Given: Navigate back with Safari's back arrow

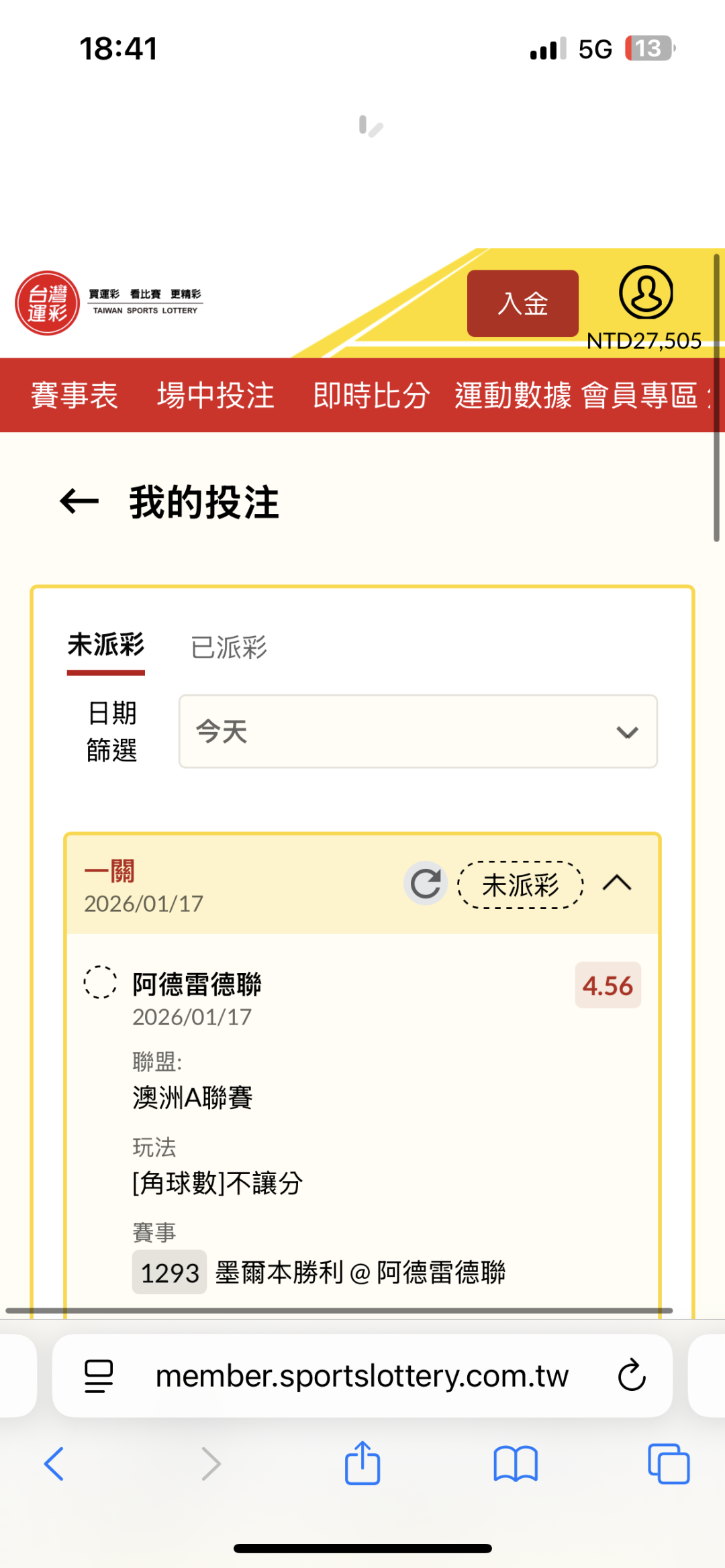Looking at the screenshot, I should pyautogui.click(x=54, y=1463).
